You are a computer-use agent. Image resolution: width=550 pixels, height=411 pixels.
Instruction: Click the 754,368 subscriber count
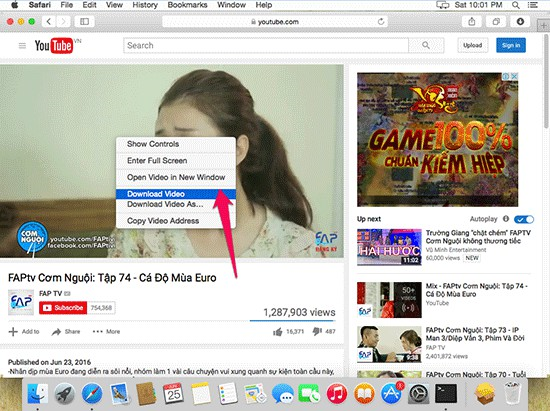tap(101, 308)
